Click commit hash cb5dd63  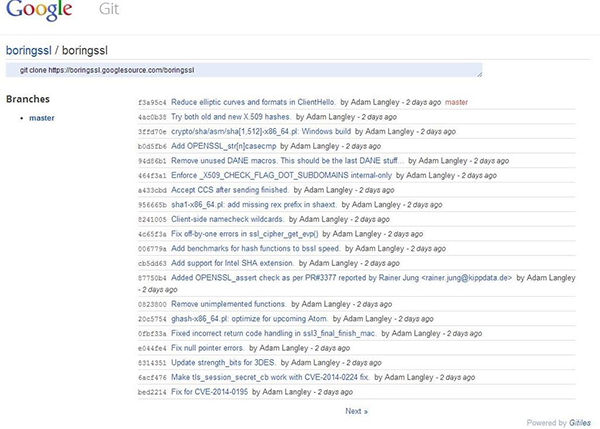point(152,263)
